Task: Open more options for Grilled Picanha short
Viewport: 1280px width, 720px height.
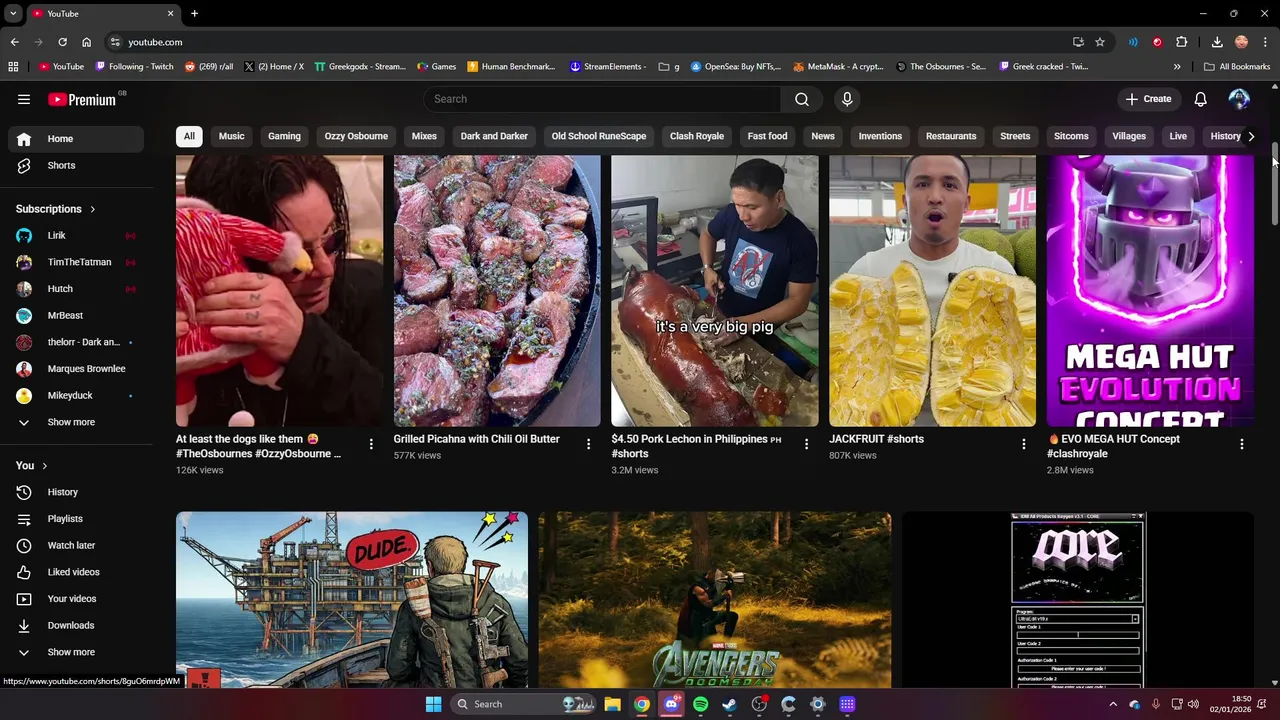Action: pos(588,444)
